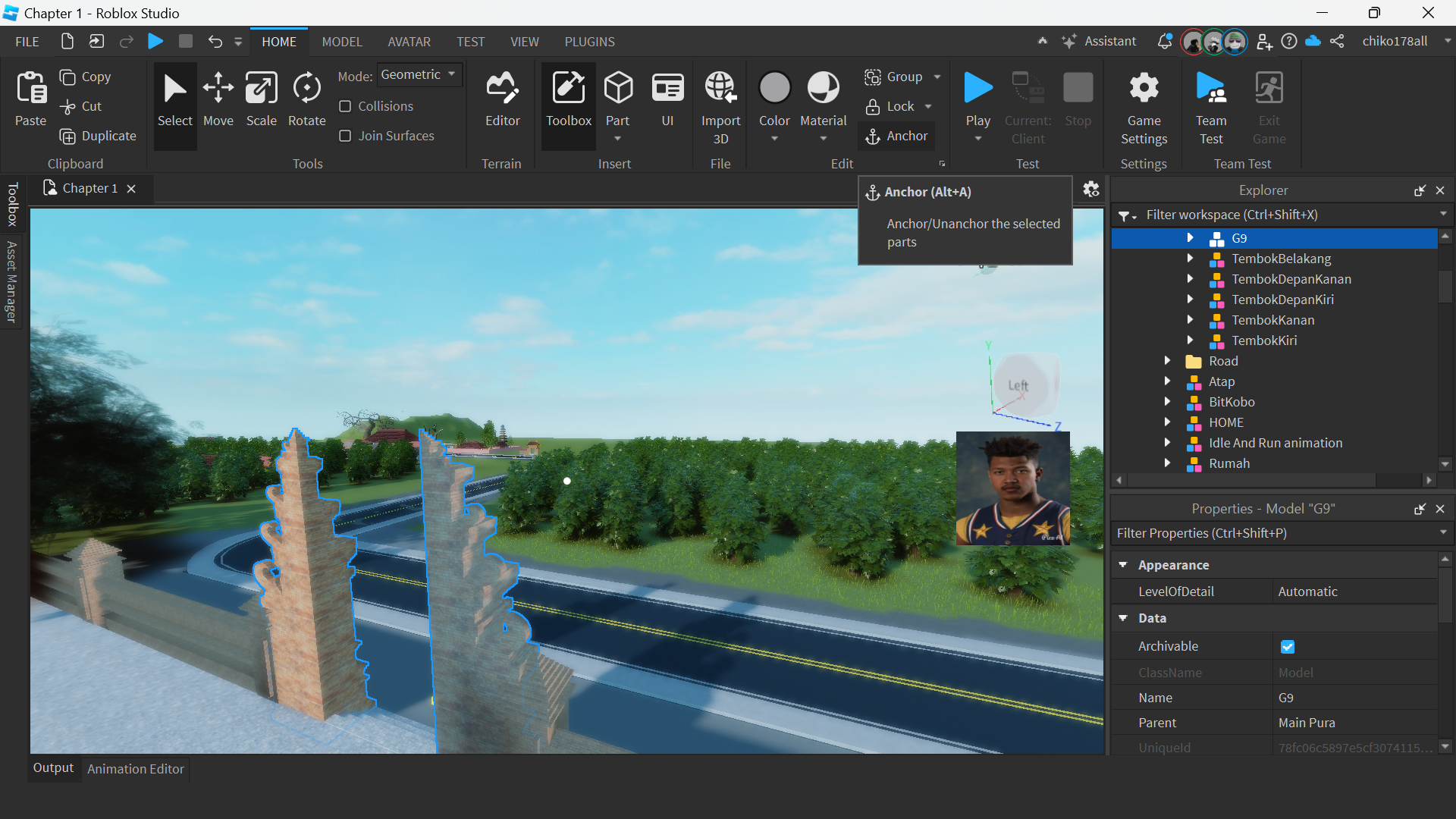Switch to the MODEL ribbon tab
1456x819 pixels.
(x=342, y=42)
